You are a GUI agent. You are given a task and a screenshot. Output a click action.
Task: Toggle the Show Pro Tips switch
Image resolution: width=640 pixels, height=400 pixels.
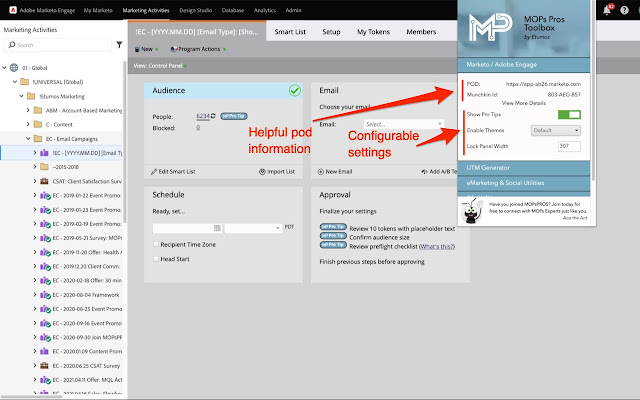click(569, 115)
